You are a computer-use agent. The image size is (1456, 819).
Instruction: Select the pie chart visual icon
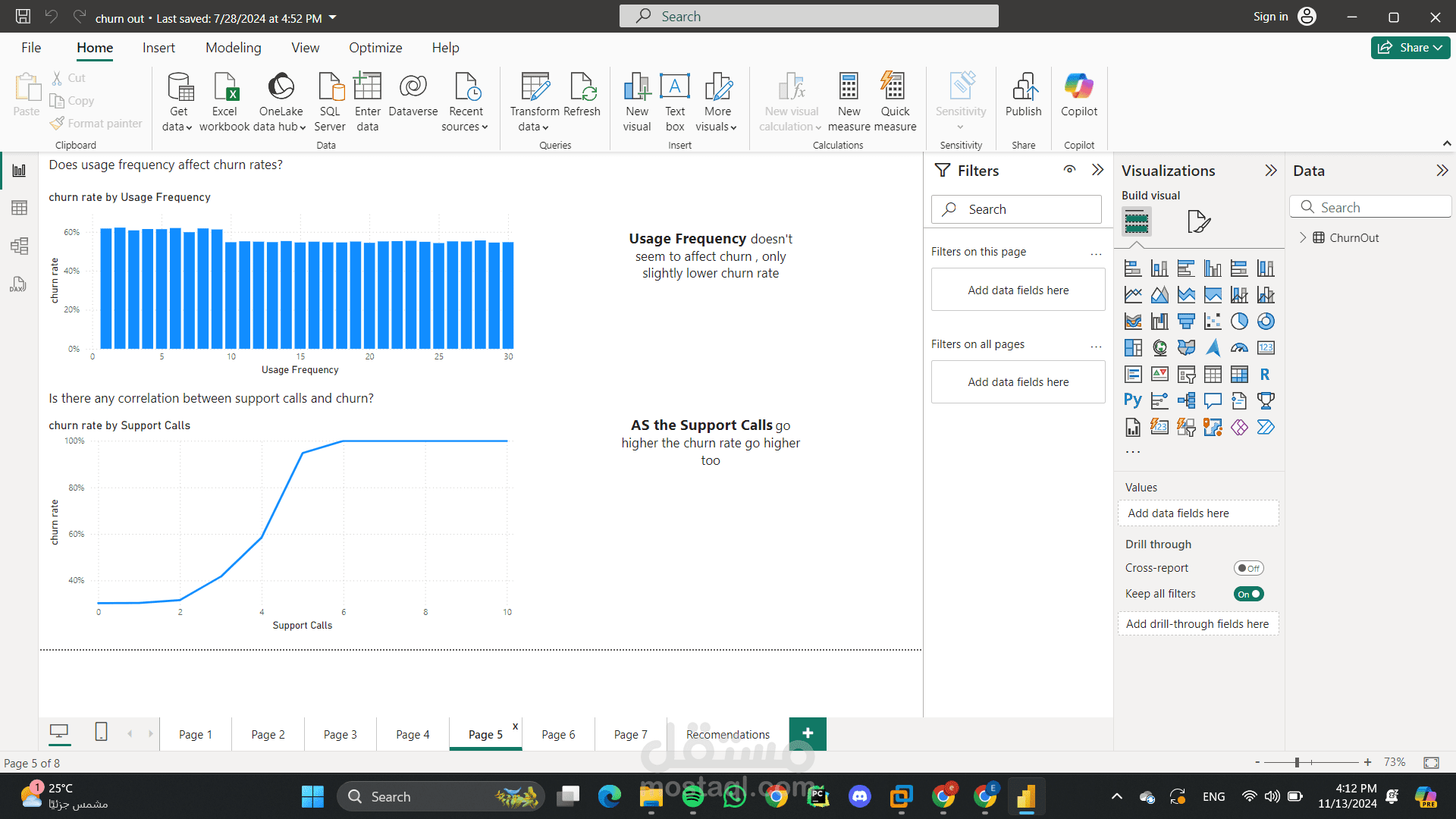(1239, 322)
